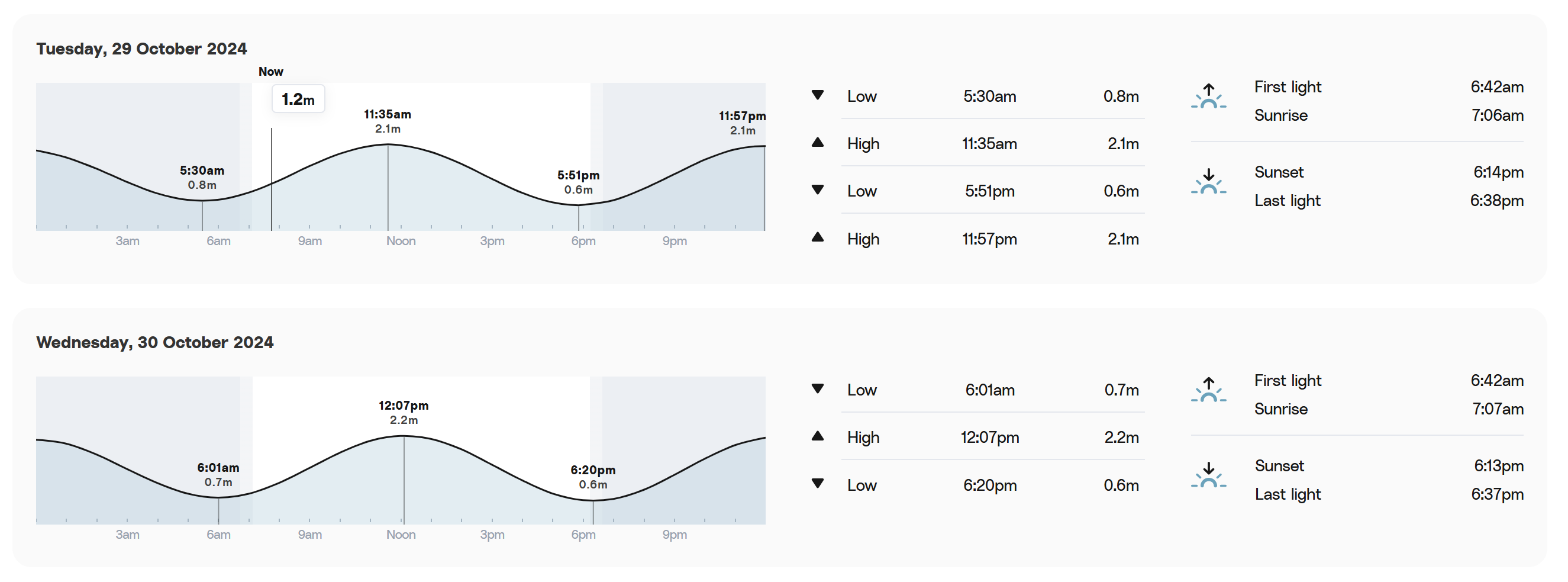
Task: Click up arrow icon for Wednesday 12:07pm high
Action: coord(818,436)
